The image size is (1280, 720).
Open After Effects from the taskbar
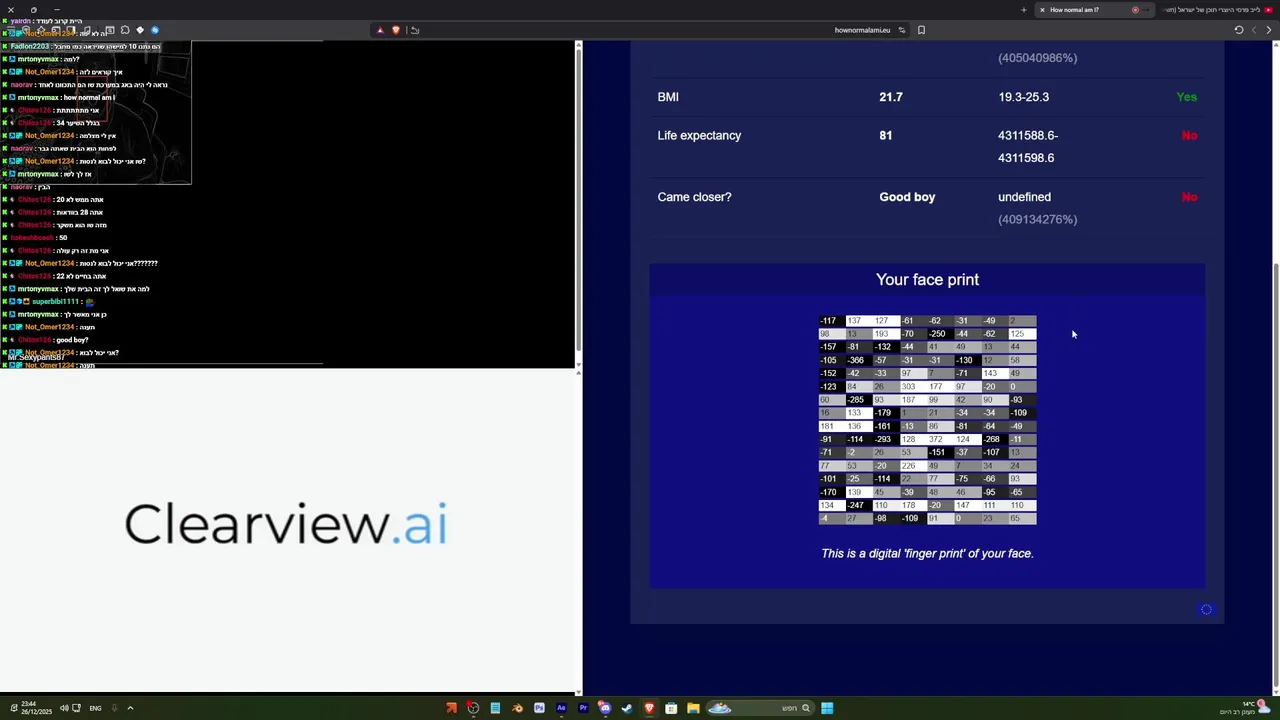coord(561,708)
